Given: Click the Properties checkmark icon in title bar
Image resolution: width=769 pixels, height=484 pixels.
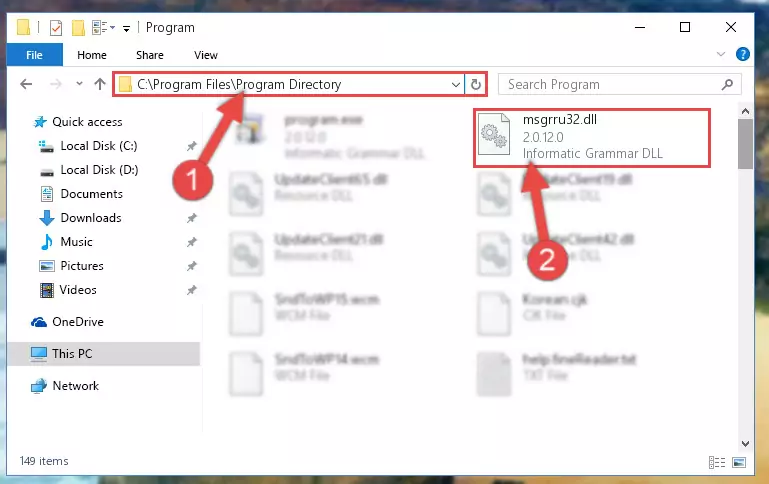Looking at the screenshot, I should [56, 28].
